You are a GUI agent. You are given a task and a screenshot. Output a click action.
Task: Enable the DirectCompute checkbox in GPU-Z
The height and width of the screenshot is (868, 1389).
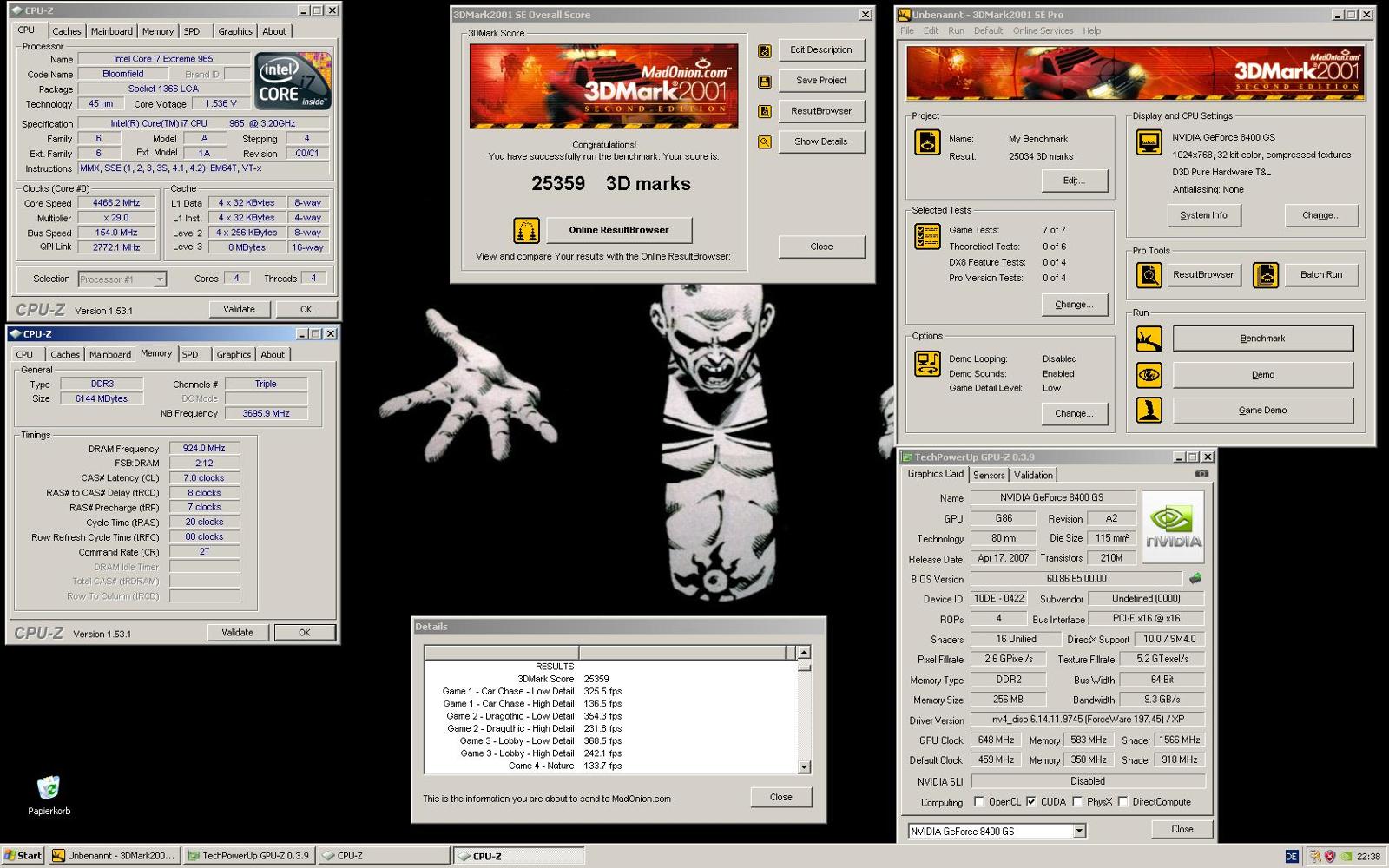pos(1122,802)
